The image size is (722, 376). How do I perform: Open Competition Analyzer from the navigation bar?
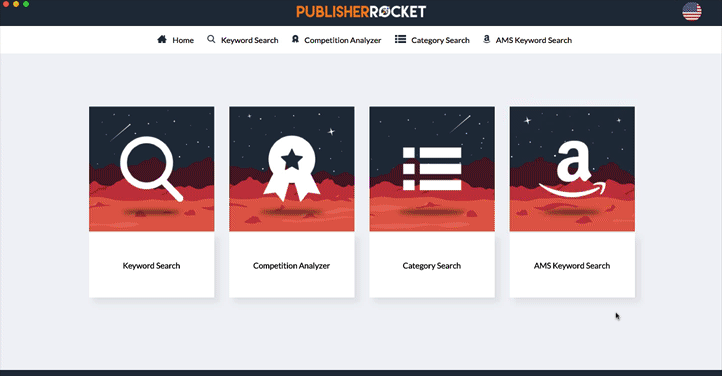(x=343, y=40)
